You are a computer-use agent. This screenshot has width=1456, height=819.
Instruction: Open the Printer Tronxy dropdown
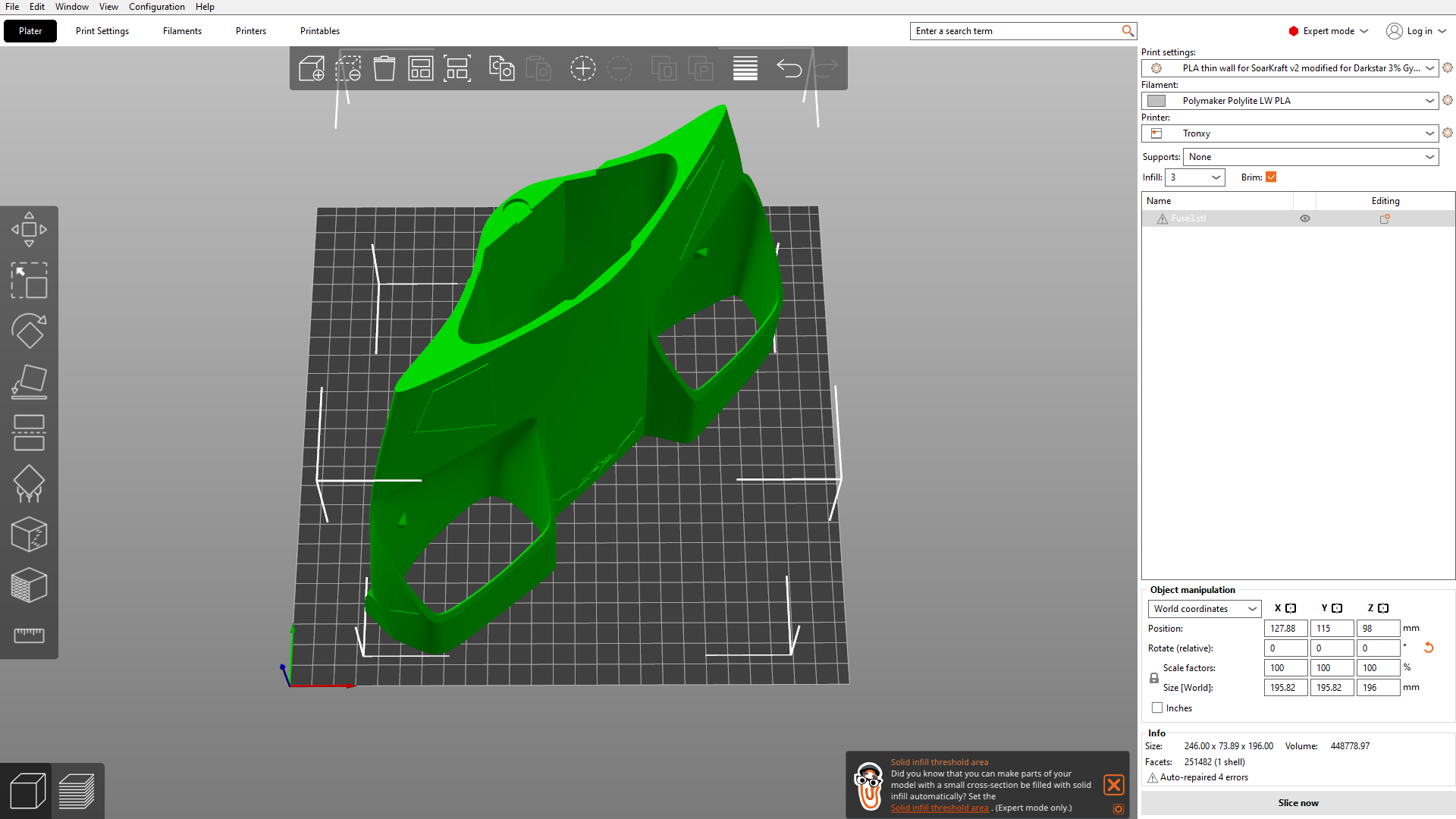coord(1290,133)
